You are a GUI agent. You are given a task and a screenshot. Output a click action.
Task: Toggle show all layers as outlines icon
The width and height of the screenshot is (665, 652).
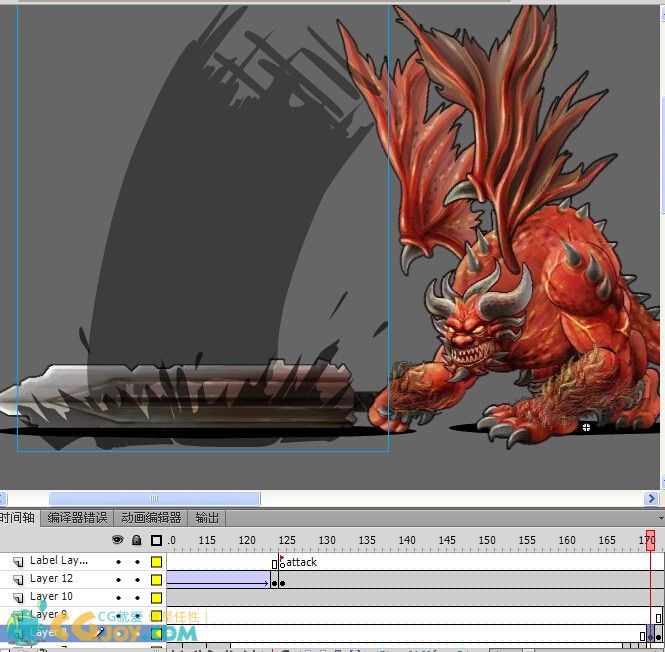[156, 540]
